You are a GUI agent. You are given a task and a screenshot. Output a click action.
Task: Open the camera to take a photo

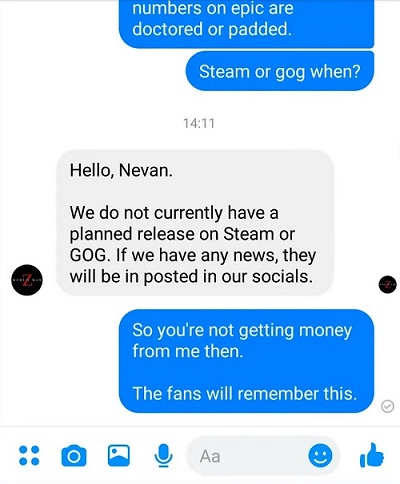coord(74,456)
